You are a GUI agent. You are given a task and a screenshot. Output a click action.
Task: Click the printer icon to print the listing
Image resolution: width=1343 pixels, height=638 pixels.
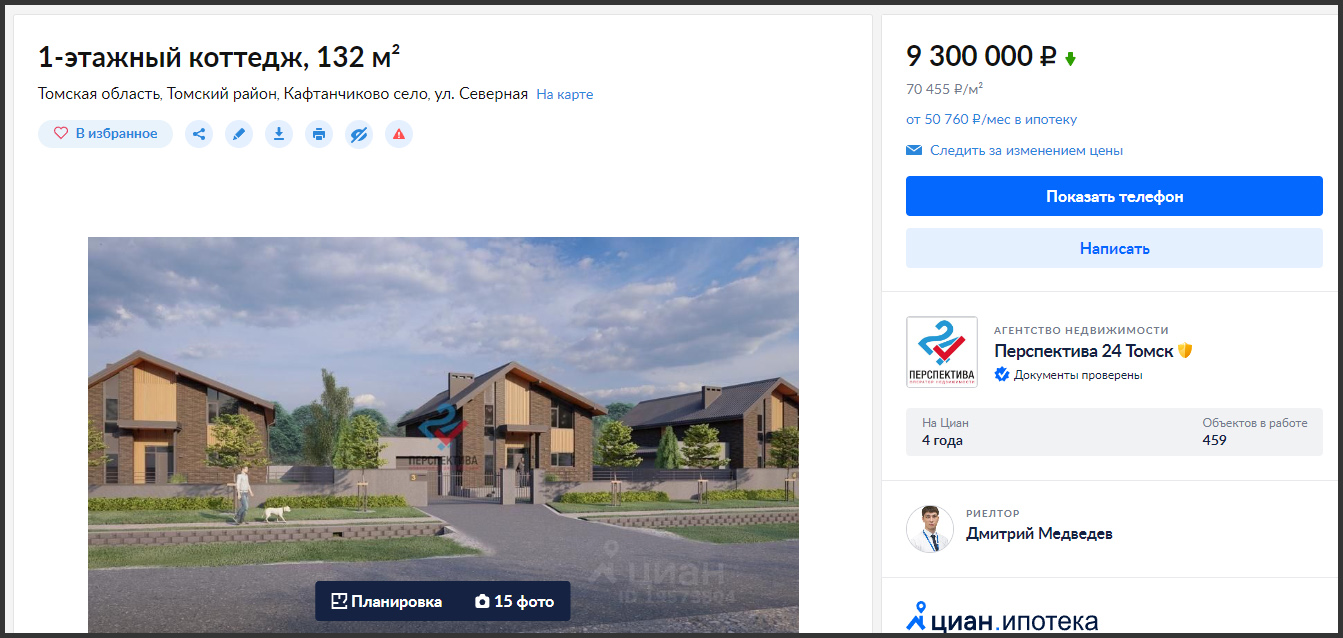(x=319, y=134)
